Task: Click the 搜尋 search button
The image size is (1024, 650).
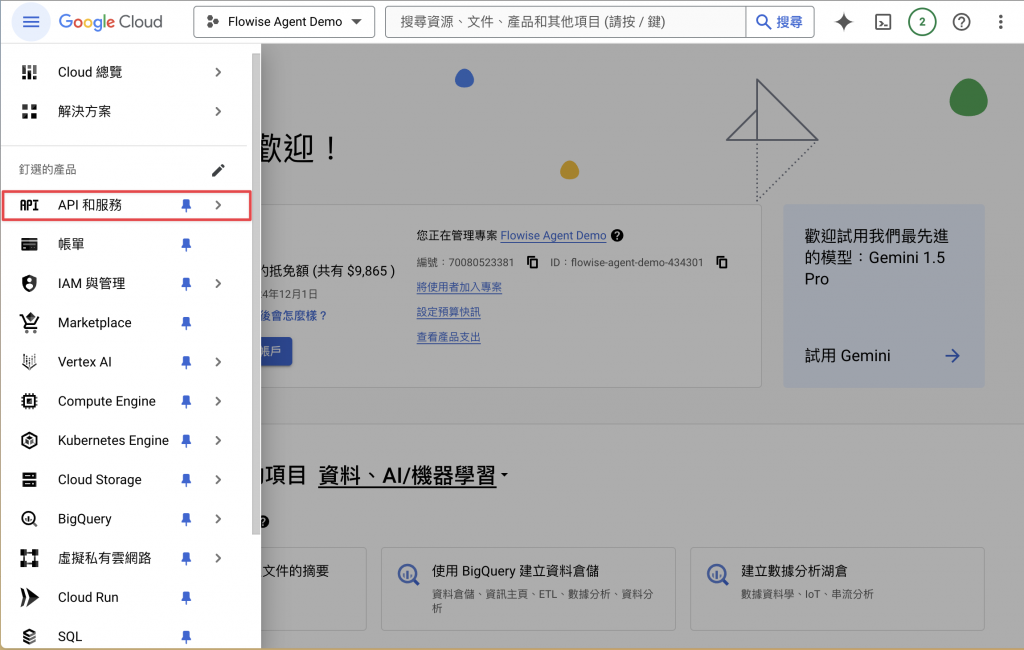Action: (780, 22)
